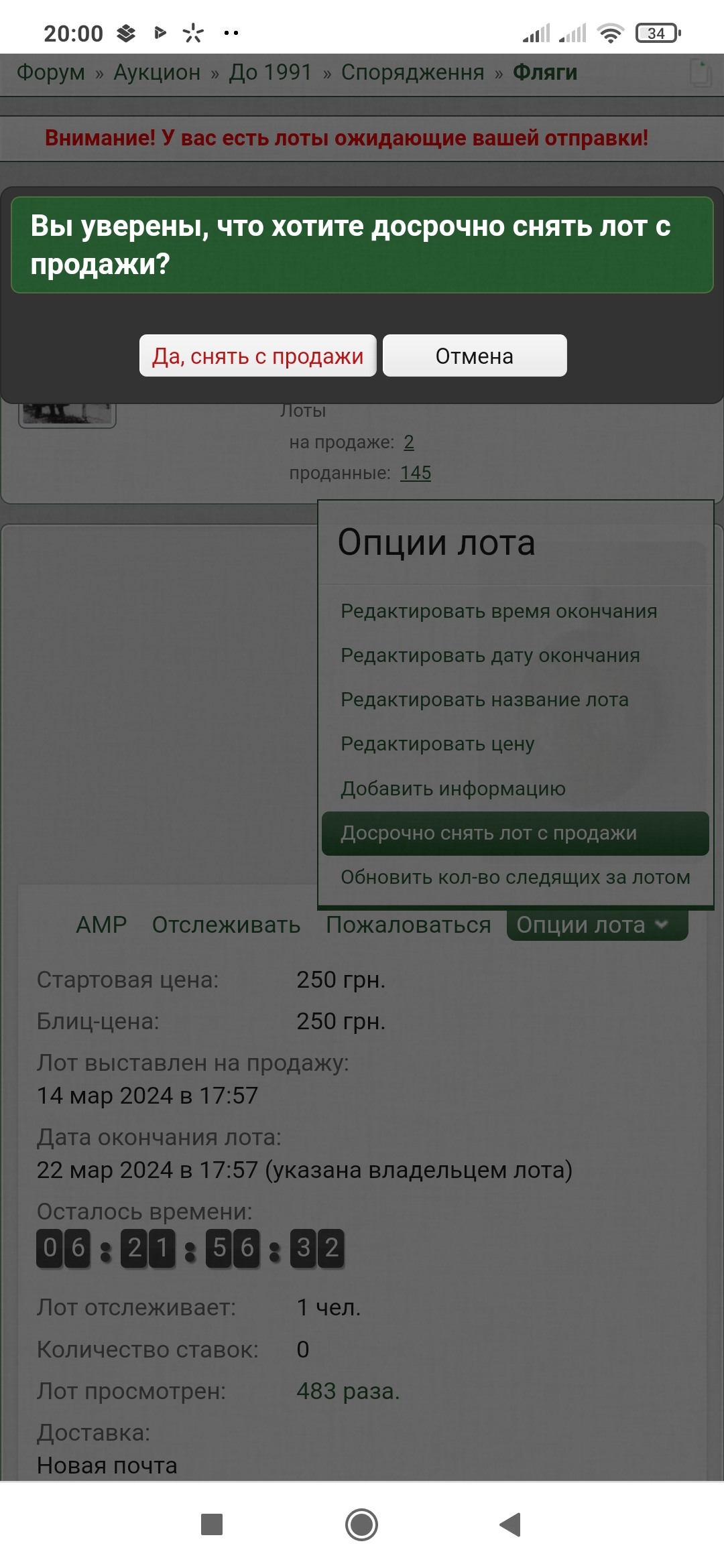Tap 'Новая почта' delivery text
The image size is (724, 1568).
pyautogui.click(x=107, y=1465)
